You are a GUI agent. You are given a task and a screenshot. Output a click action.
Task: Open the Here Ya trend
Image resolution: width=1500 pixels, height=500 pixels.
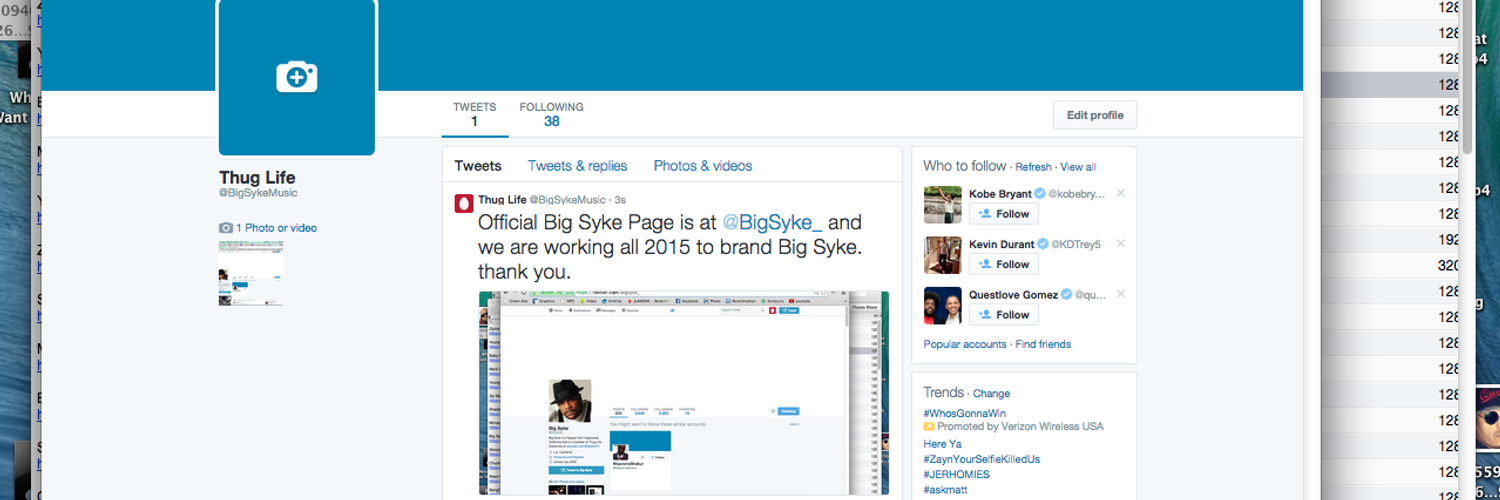point(942,444)
